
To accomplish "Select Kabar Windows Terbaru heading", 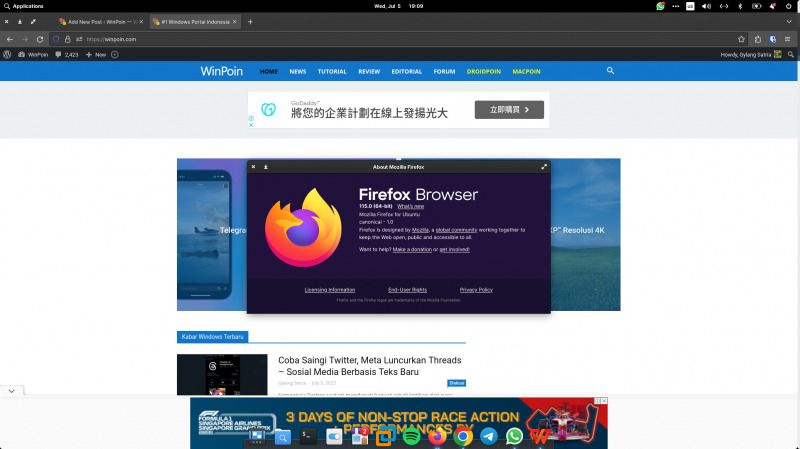I will [x=213, y=337].
